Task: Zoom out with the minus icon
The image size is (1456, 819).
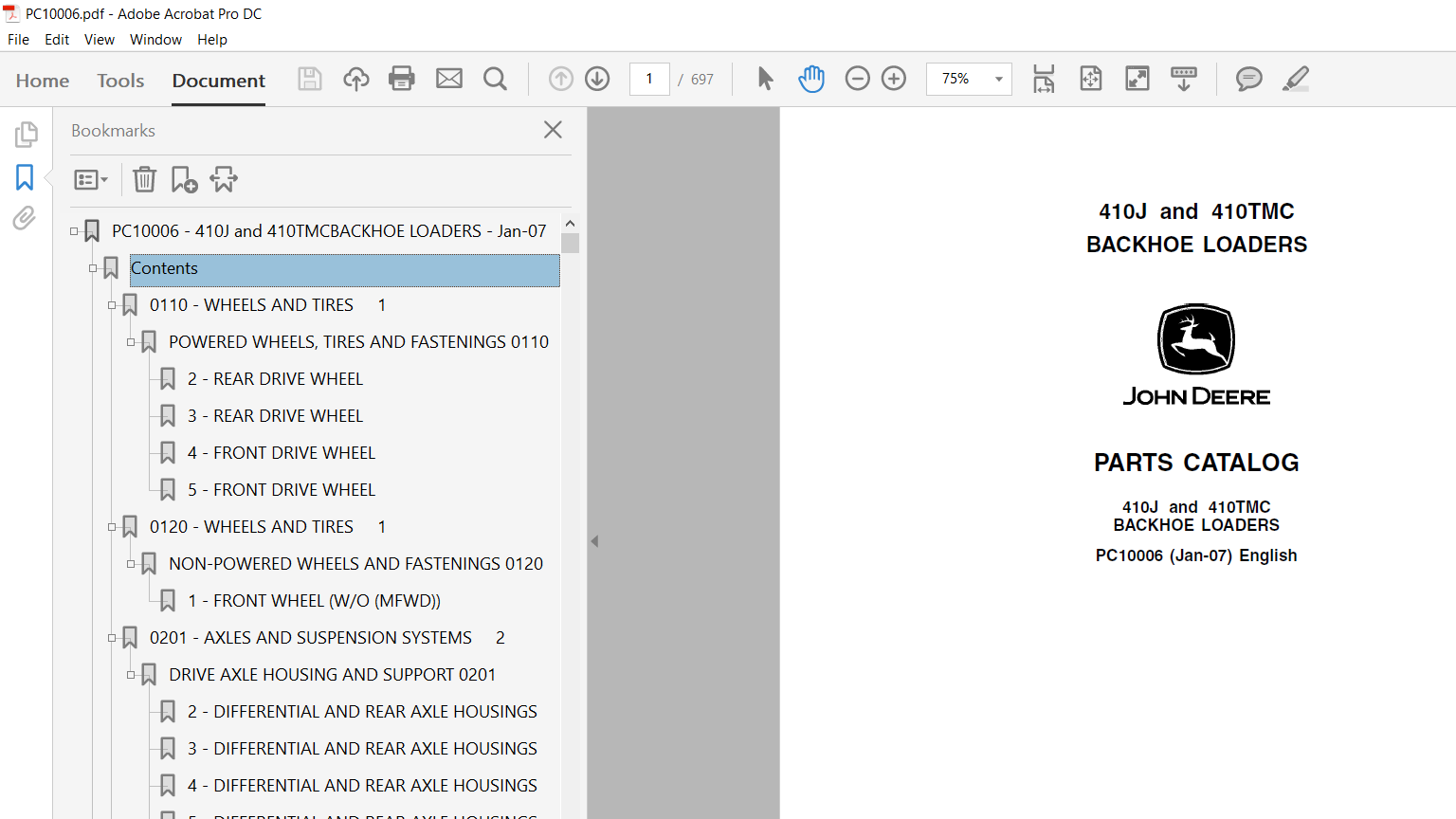Action: pos(857,79)
